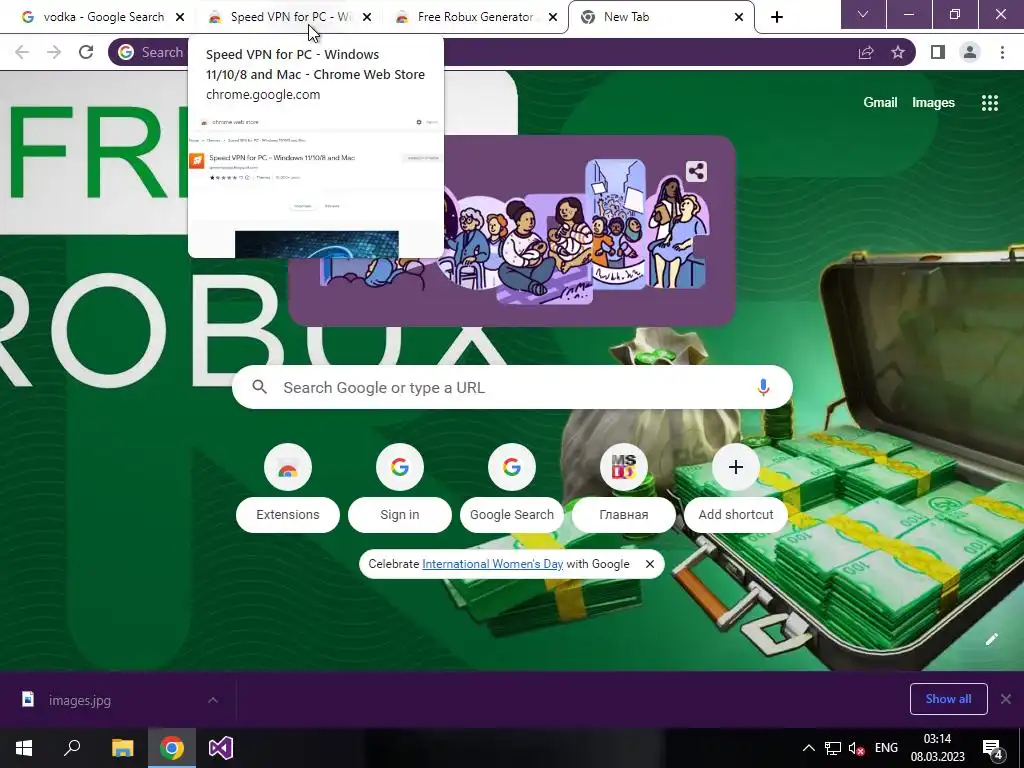Open the Extensions shortcut
Viewport: 1024px width, 768px height.
coord(287,488)
